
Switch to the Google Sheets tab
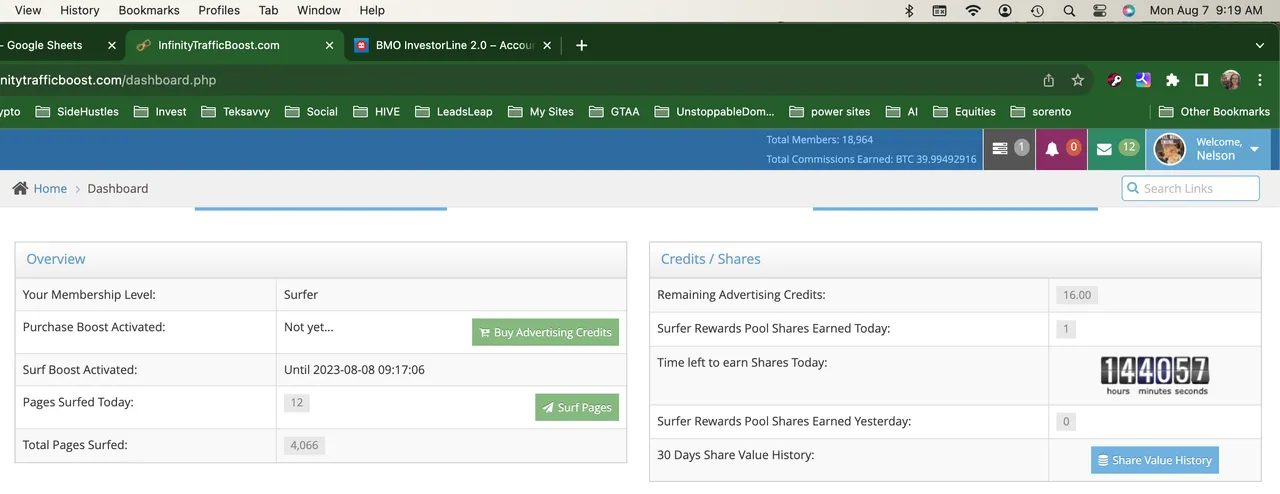point(45,45)
